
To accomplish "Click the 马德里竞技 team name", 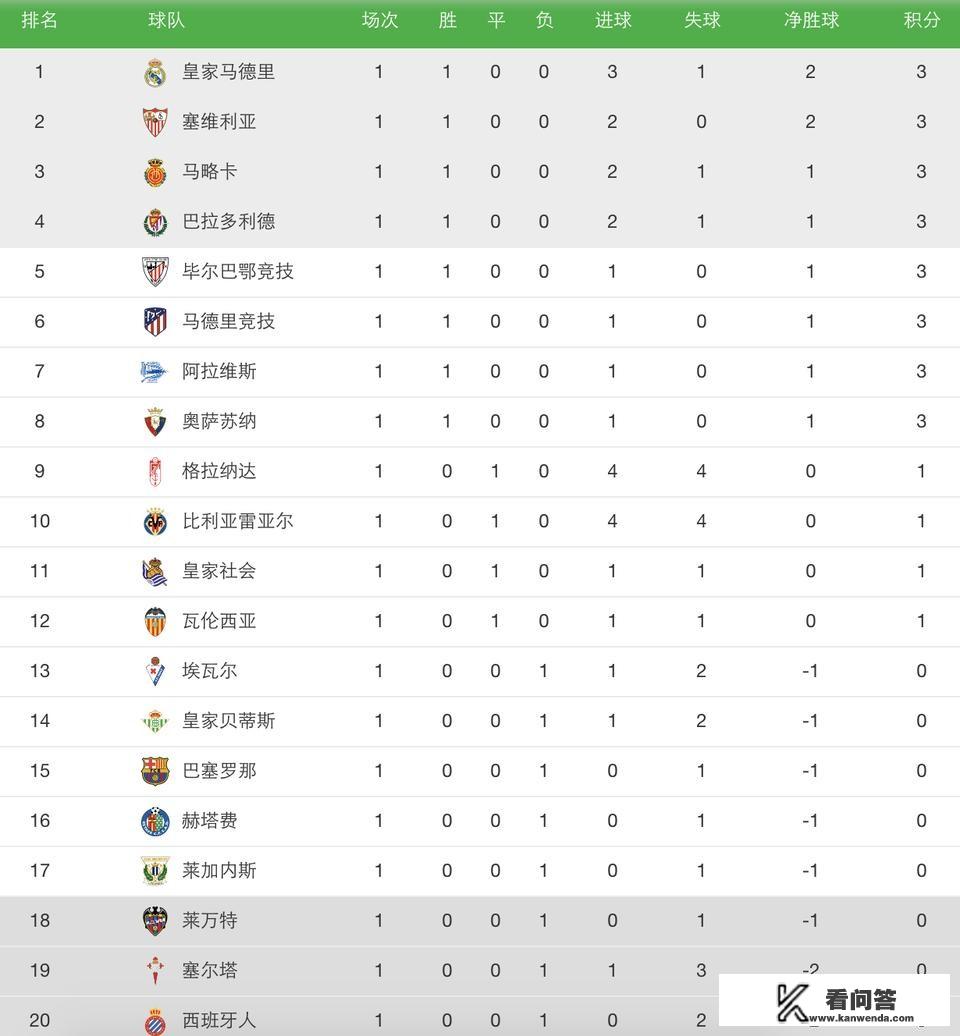I will (228, 322).
